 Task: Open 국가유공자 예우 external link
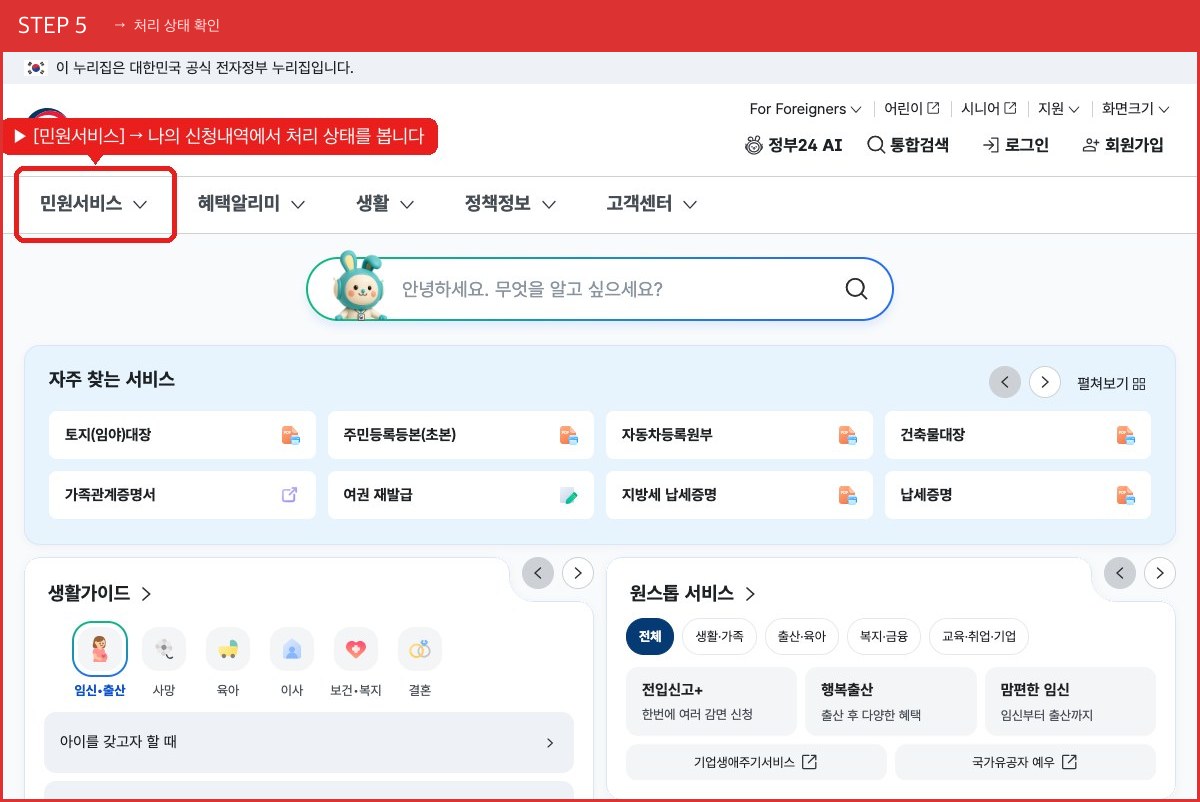pos(1025,762)
